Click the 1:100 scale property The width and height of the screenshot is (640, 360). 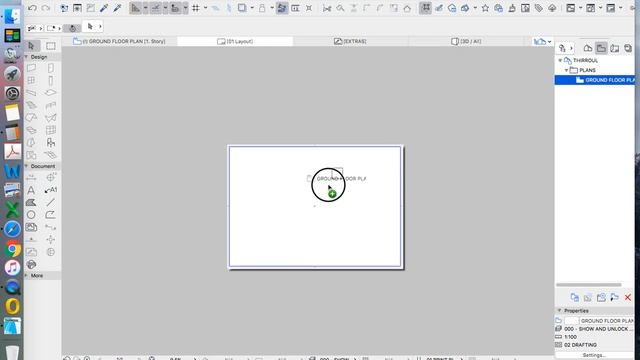pos(570,337)
